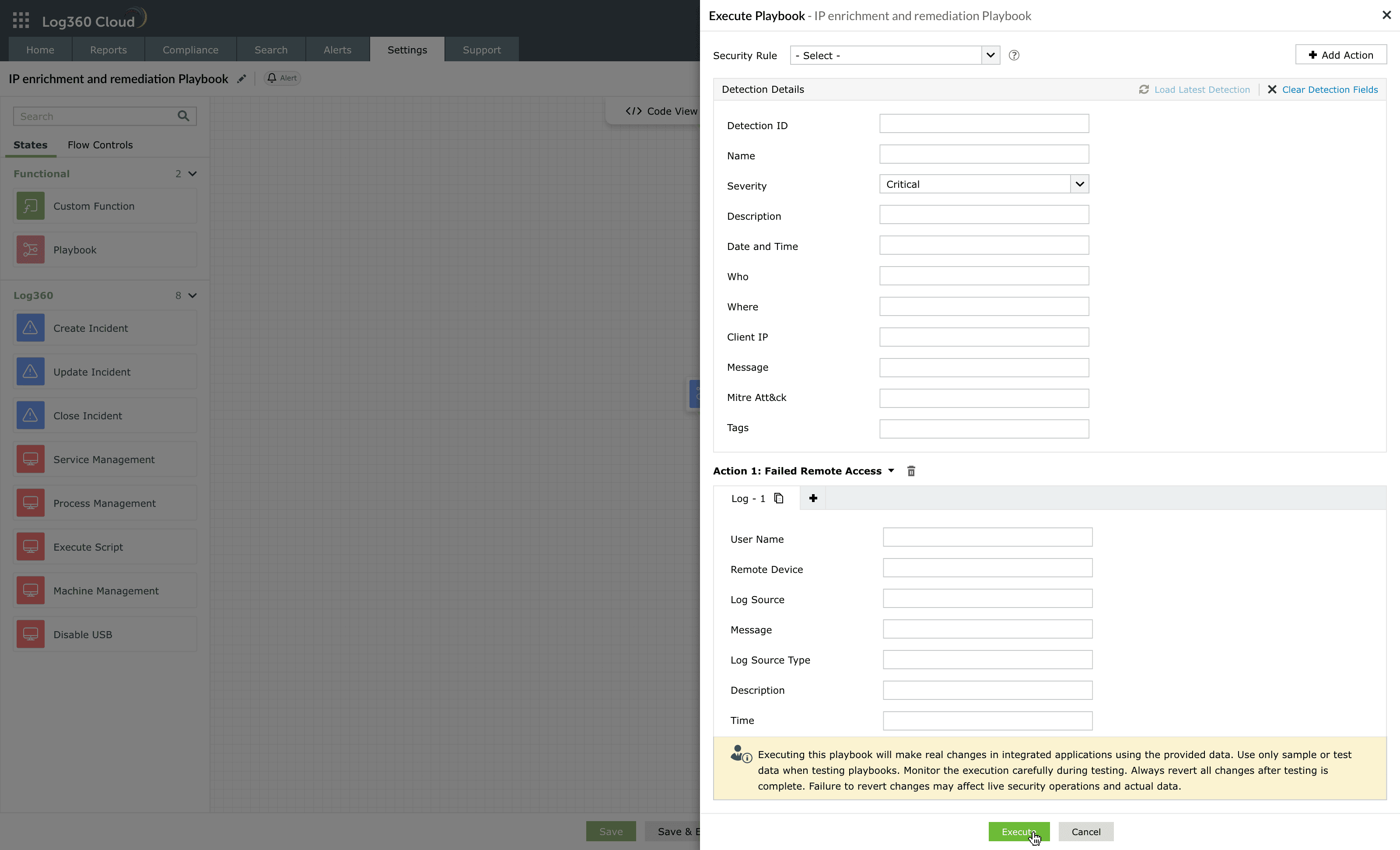Open the Severity dropdown set to Critical
The image size is (1400, 850).
coord(984,184)
